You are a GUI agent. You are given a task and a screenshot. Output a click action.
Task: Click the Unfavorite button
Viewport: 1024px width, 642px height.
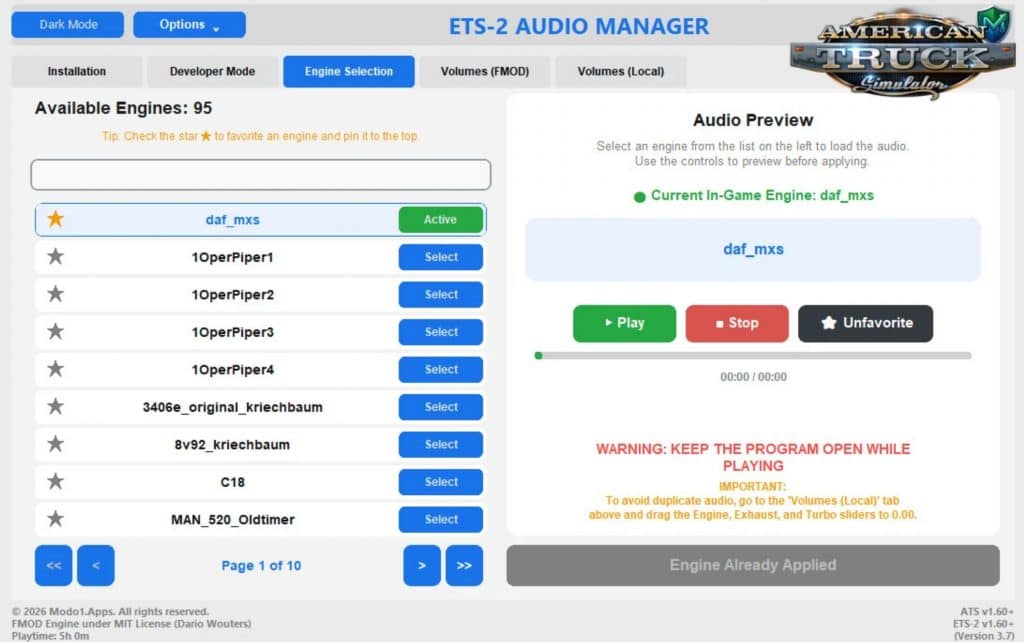pyautogui.click(x=865, y=323)
